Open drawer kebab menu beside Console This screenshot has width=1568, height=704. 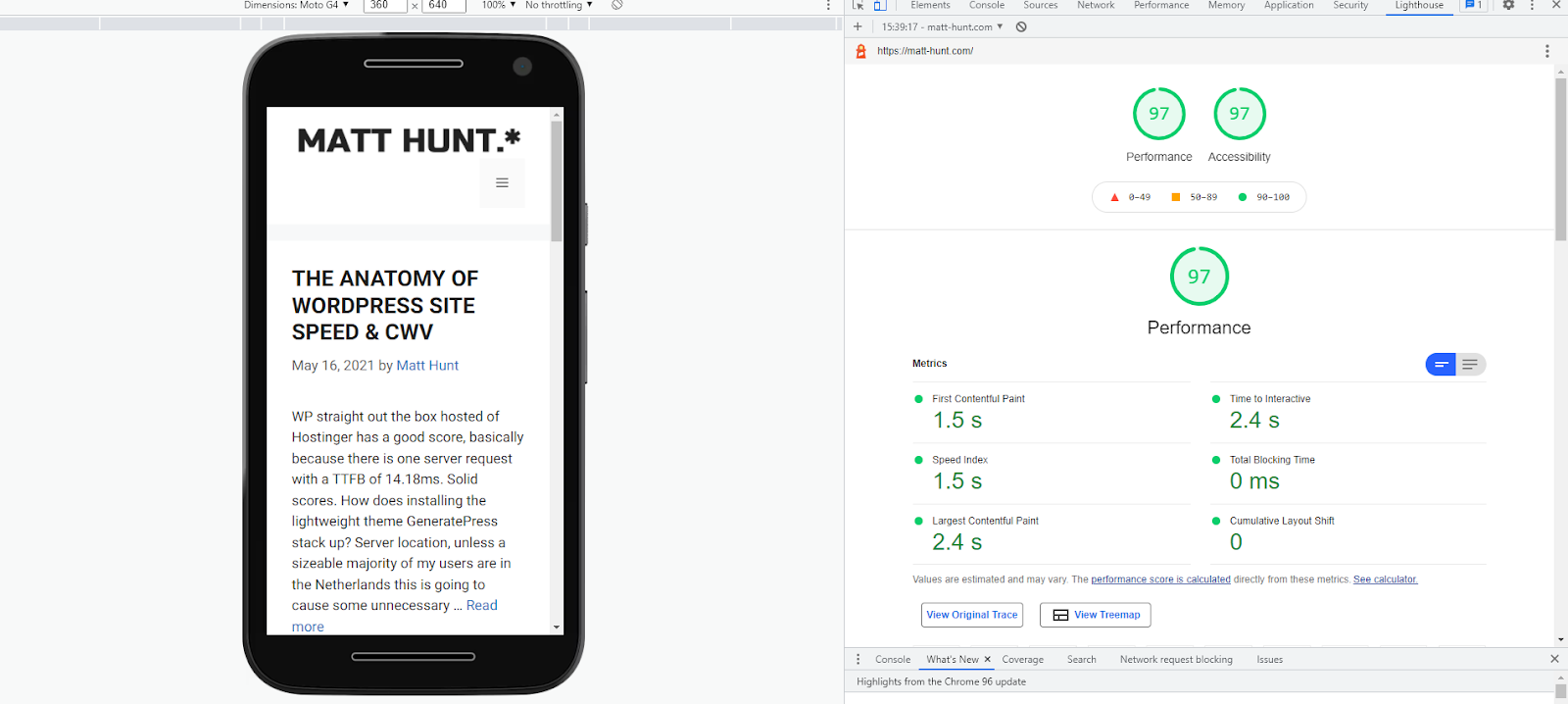[857, 659]
